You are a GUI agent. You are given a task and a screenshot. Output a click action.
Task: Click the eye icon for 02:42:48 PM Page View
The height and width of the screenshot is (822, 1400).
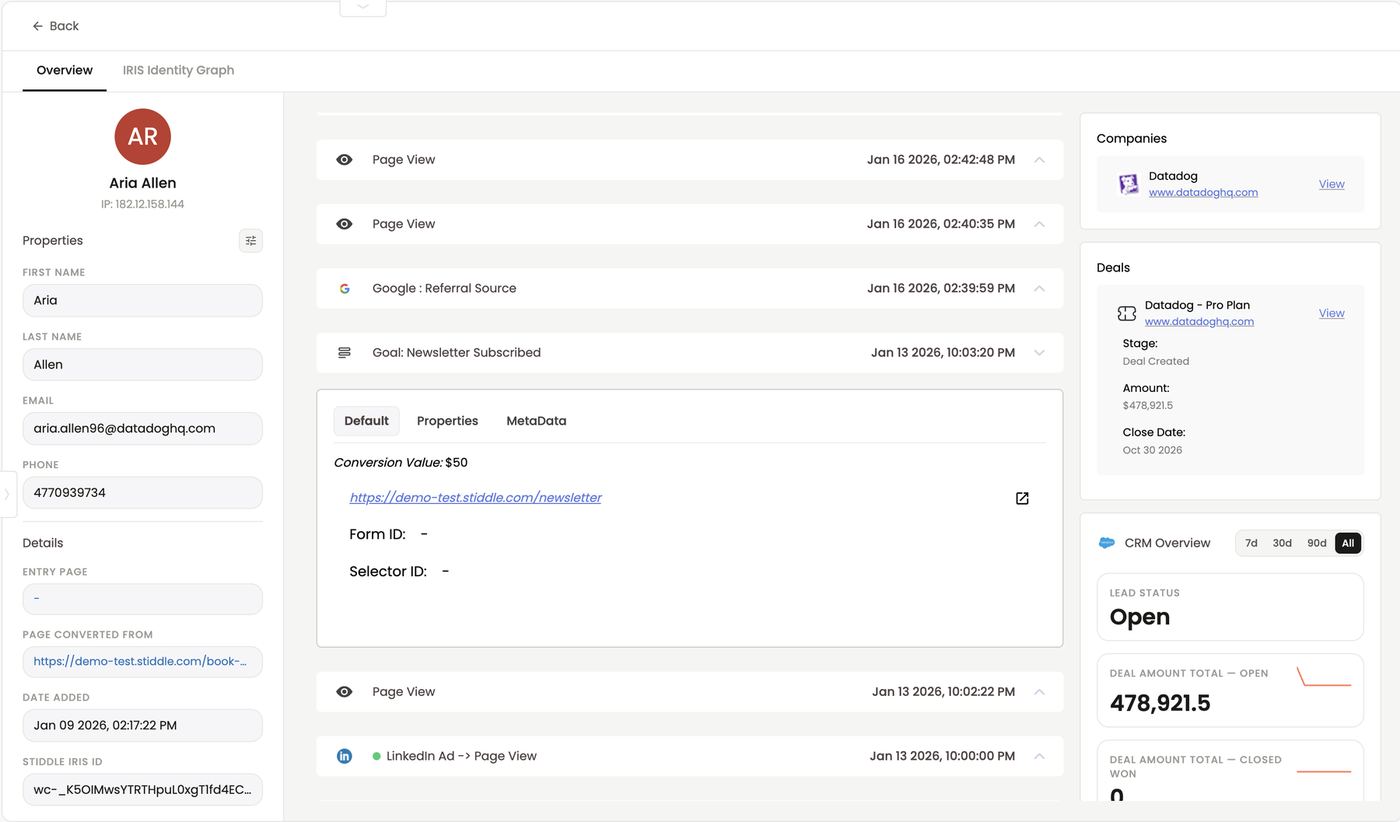coord(344,160)
